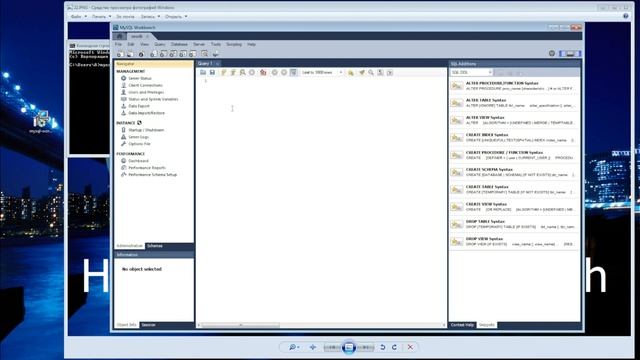The height and width of the screenshot is (360, 640).
Task: Create a new stored procedure toolbar icon
Action: 182,54
